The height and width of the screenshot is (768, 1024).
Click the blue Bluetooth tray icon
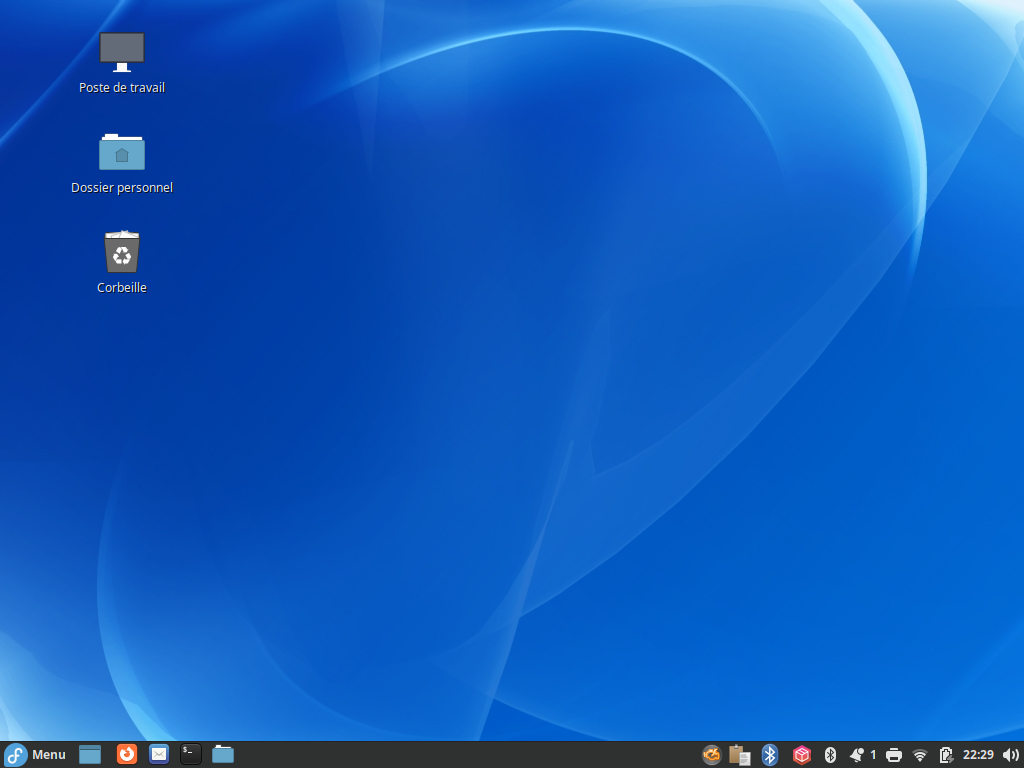click(x=770, y=755)
